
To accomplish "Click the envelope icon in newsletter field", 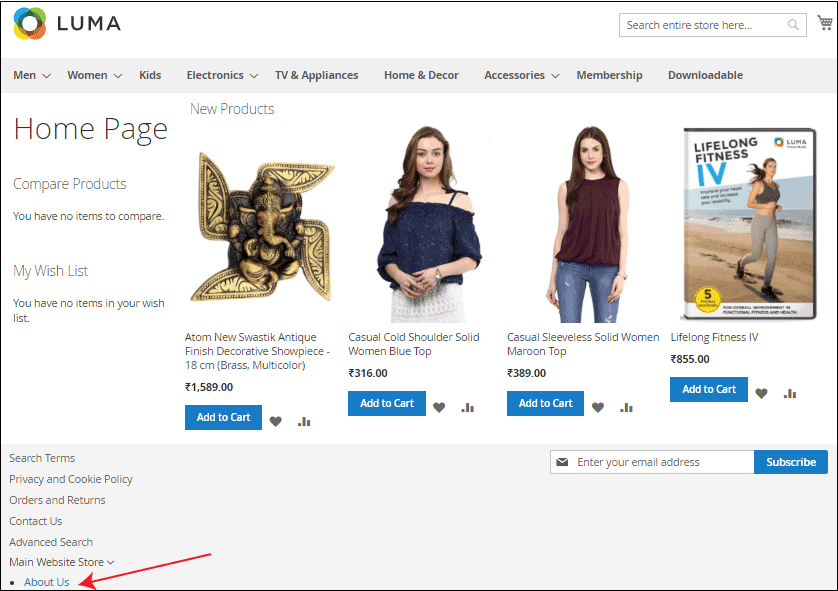I will click(562, 462).
